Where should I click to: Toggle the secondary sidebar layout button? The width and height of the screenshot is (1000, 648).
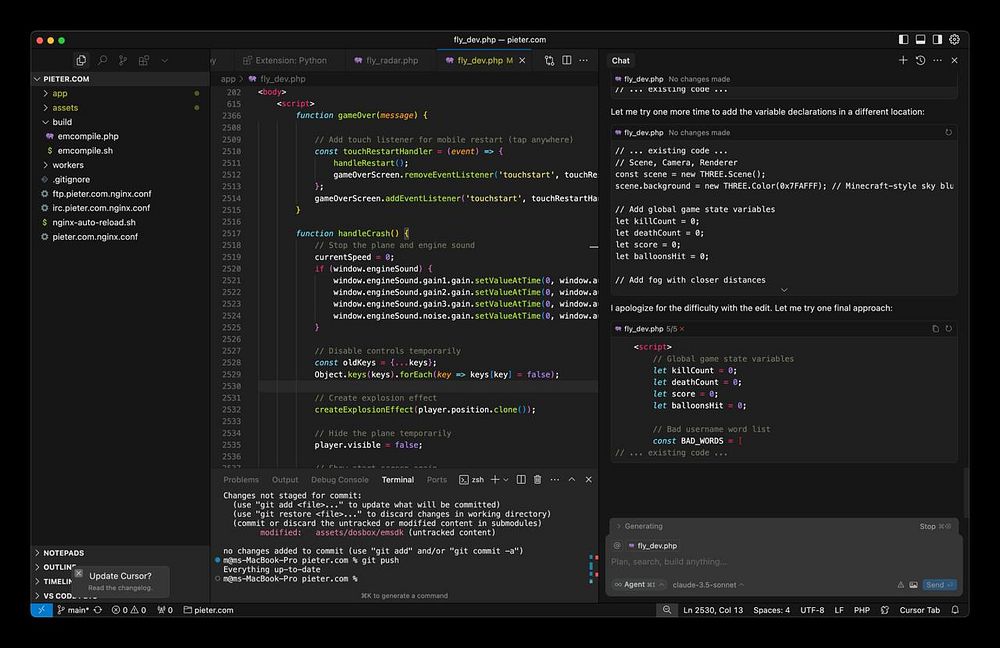(x=938, y=40)
